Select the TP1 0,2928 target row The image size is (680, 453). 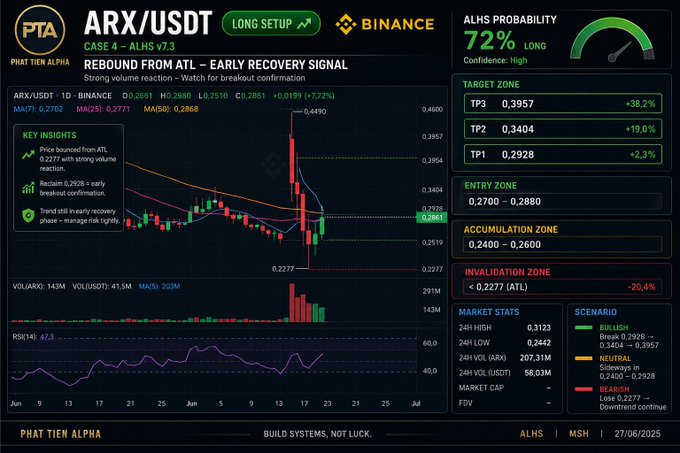click(x=563, y=154)
